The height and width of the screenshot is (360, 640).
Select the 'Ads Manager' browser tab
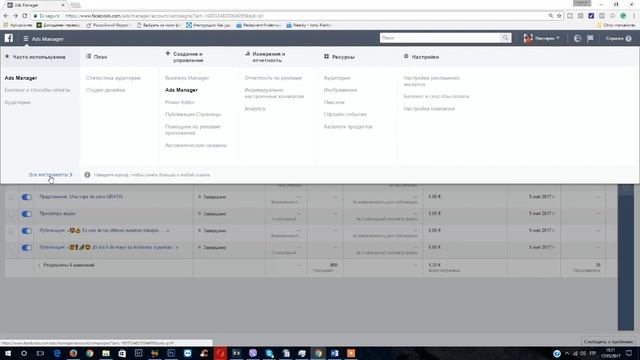36,5
